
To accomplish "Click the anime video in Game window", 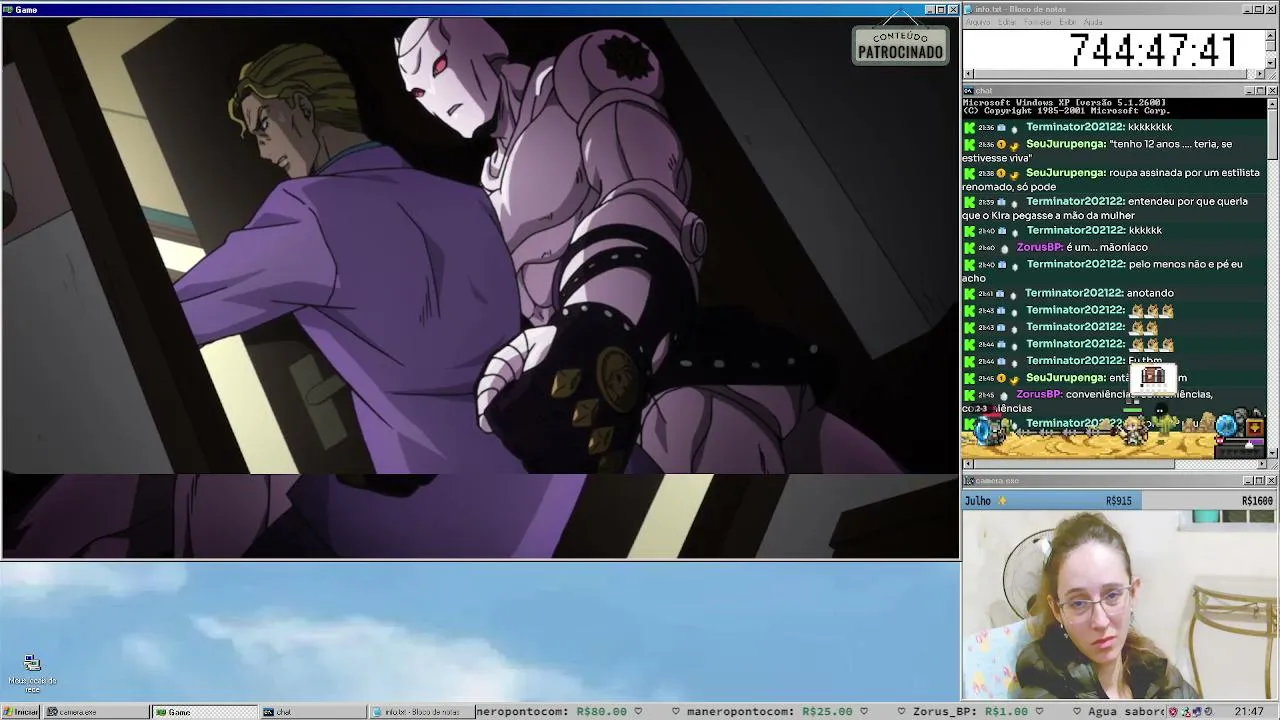I will click(481, 288).
